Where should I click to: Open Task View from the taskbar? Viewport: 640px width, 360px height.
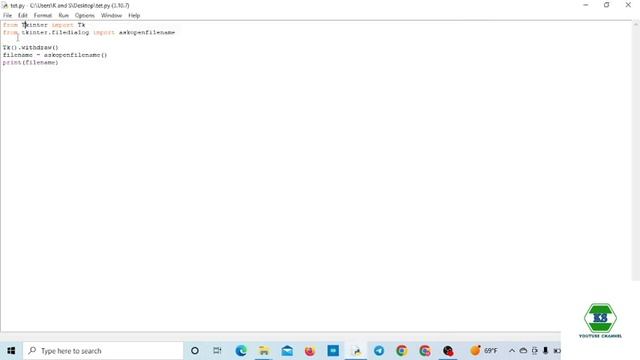point(217,351)
